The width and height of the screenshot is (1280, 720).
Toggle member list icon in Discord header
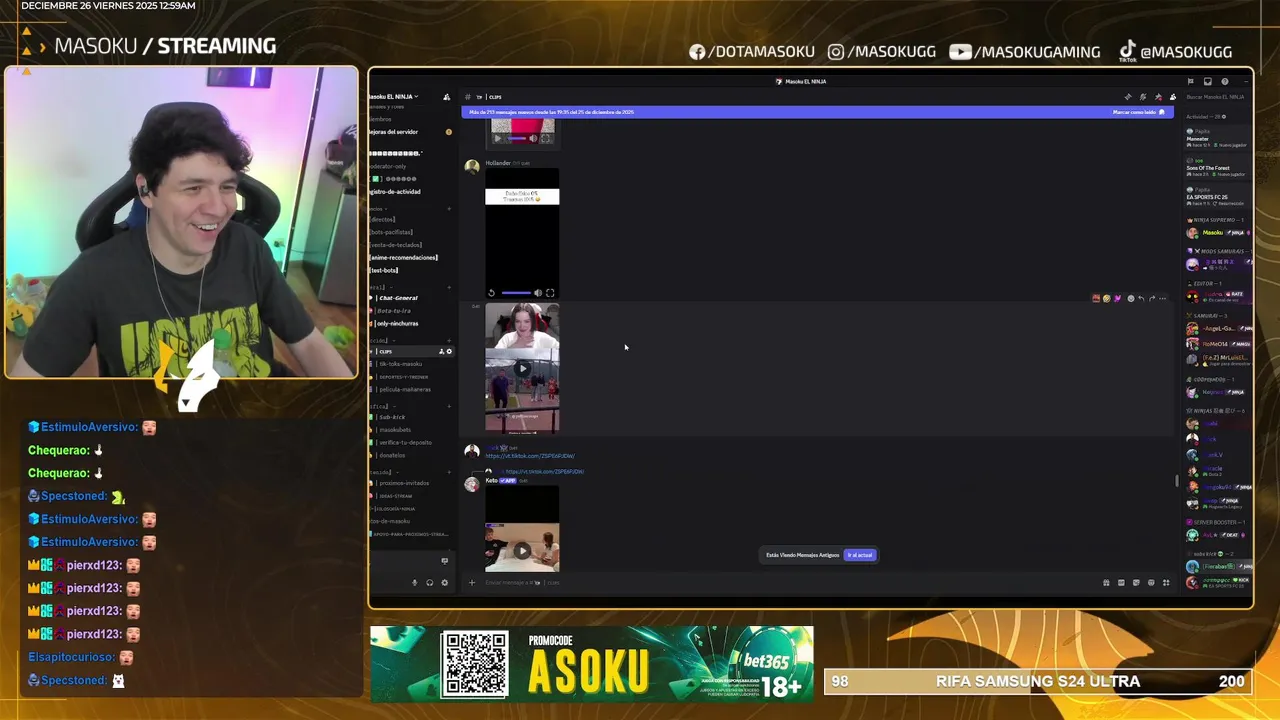tap(1173, 97)
